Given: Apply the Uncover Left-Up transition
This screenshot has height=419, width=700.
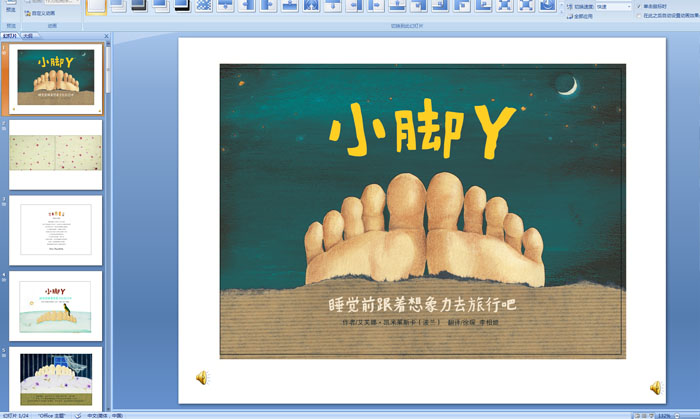Looking at the screenshot, I should point(440,5).
